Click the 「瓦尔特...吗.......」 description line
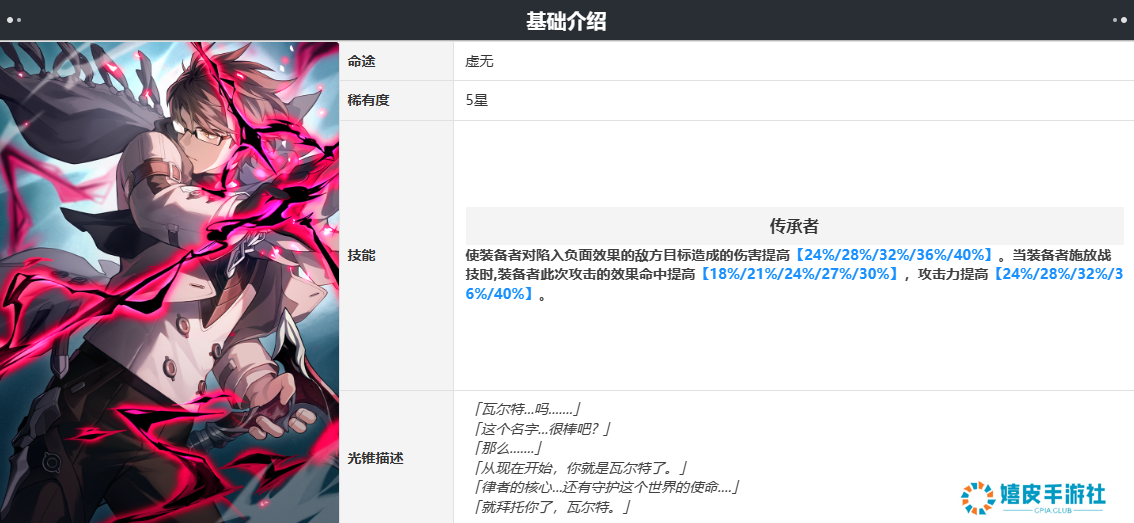The height and width of the screenshot is (523, 1134). pyautogui.click(x=526, y=408)
